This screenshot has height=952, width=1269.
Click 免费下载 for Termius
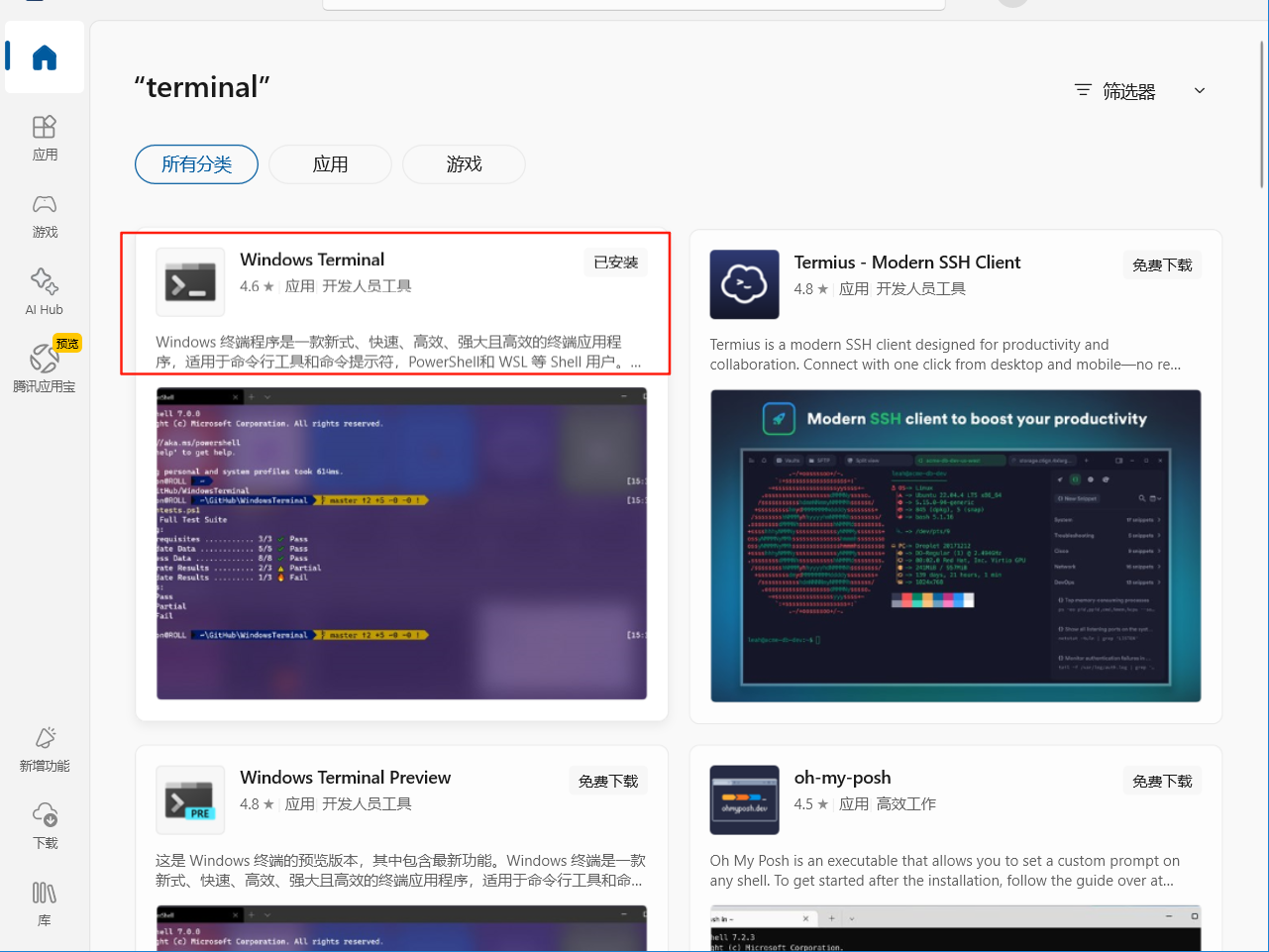coord(1162,265)
